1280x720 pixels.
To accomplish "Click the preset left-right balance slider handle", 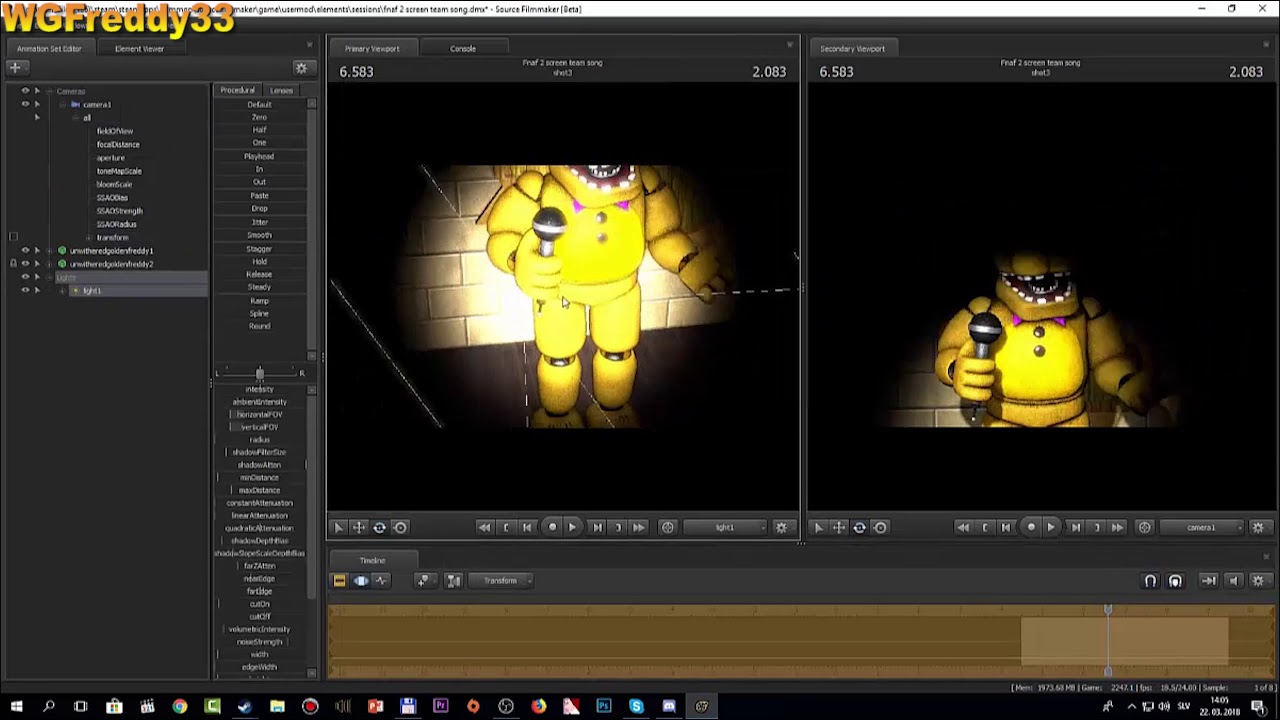I will (x=260, y=373).
